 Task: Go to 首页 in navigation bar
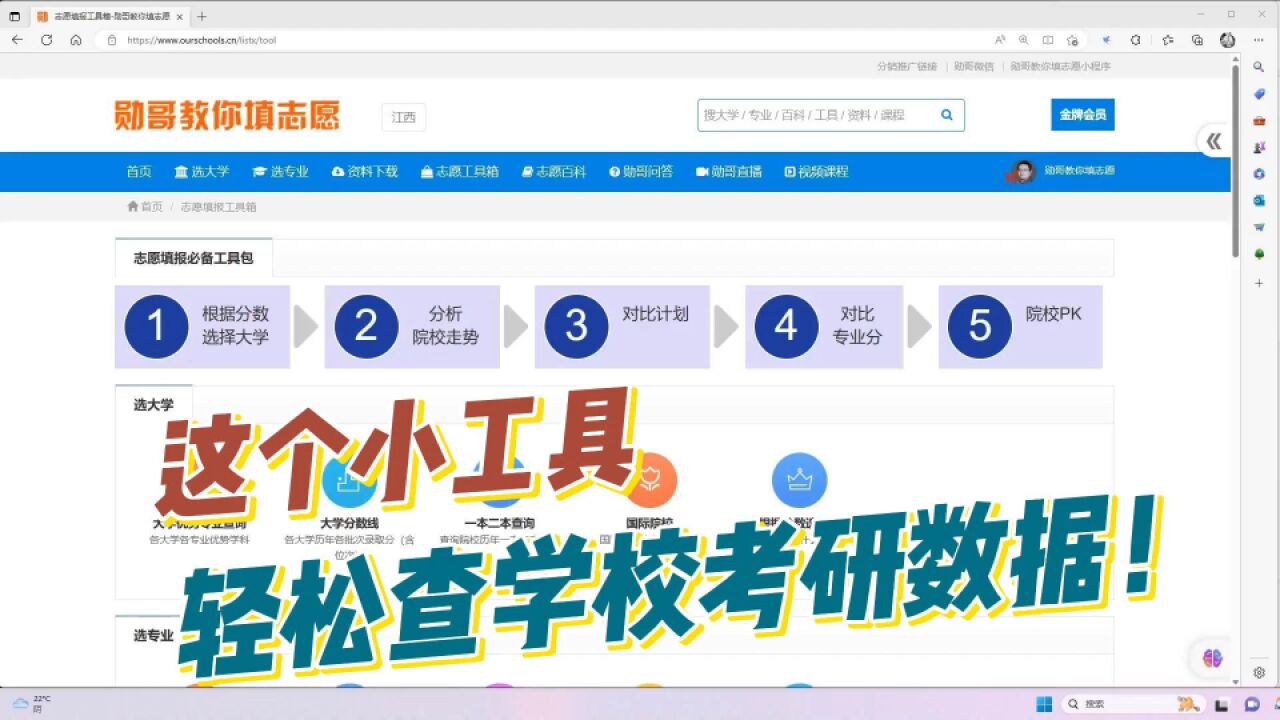pos(139,172)
